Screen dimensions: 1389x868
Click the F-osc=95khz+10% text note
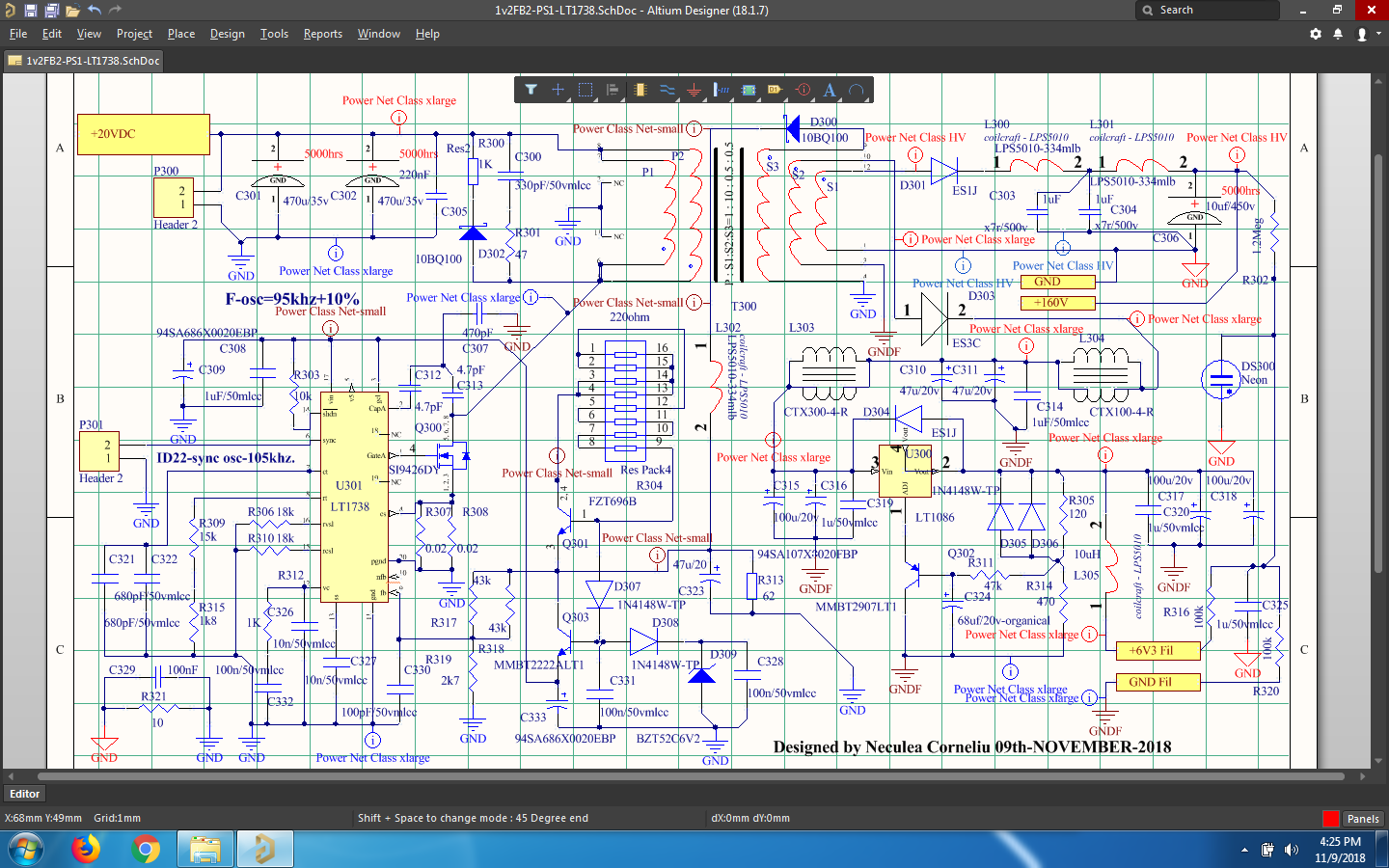[292, 299]
